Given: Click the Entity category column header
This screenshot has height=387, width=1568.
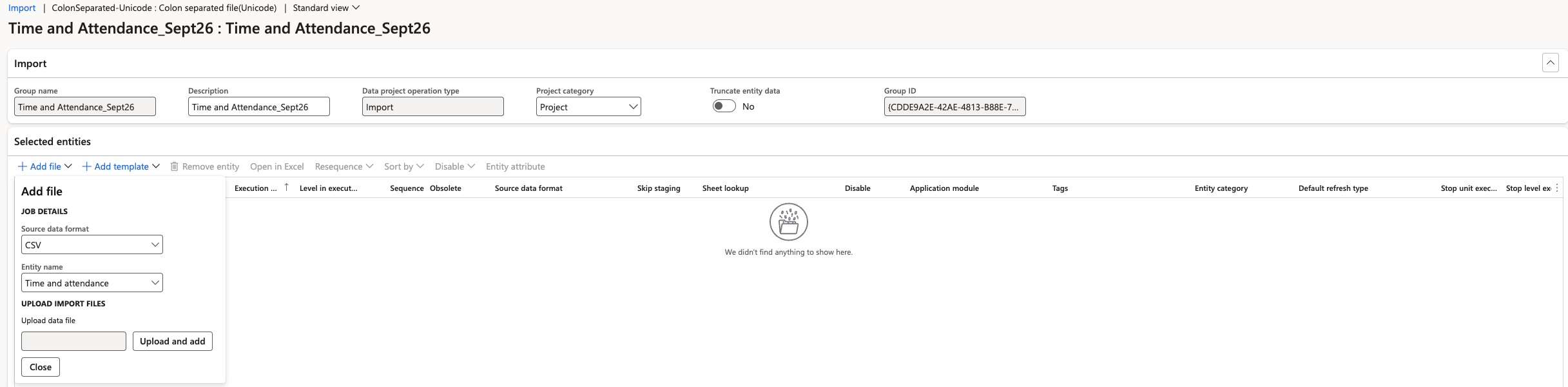Looking at the screenshot, I should coord(1221,188).
